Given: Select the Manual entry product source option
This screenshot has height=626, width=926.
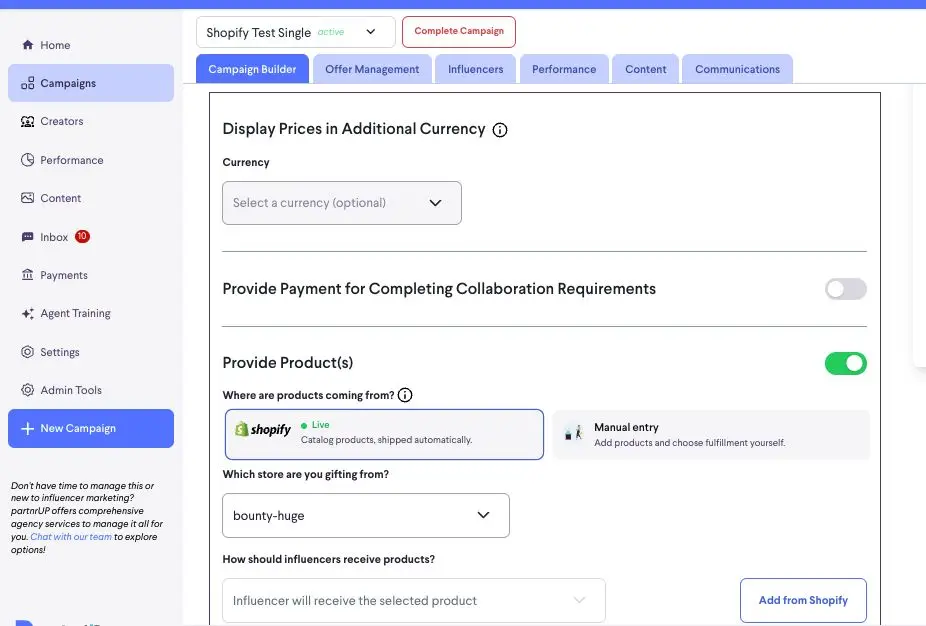Looking at the screenshot, I should click(x=711, y=435).
